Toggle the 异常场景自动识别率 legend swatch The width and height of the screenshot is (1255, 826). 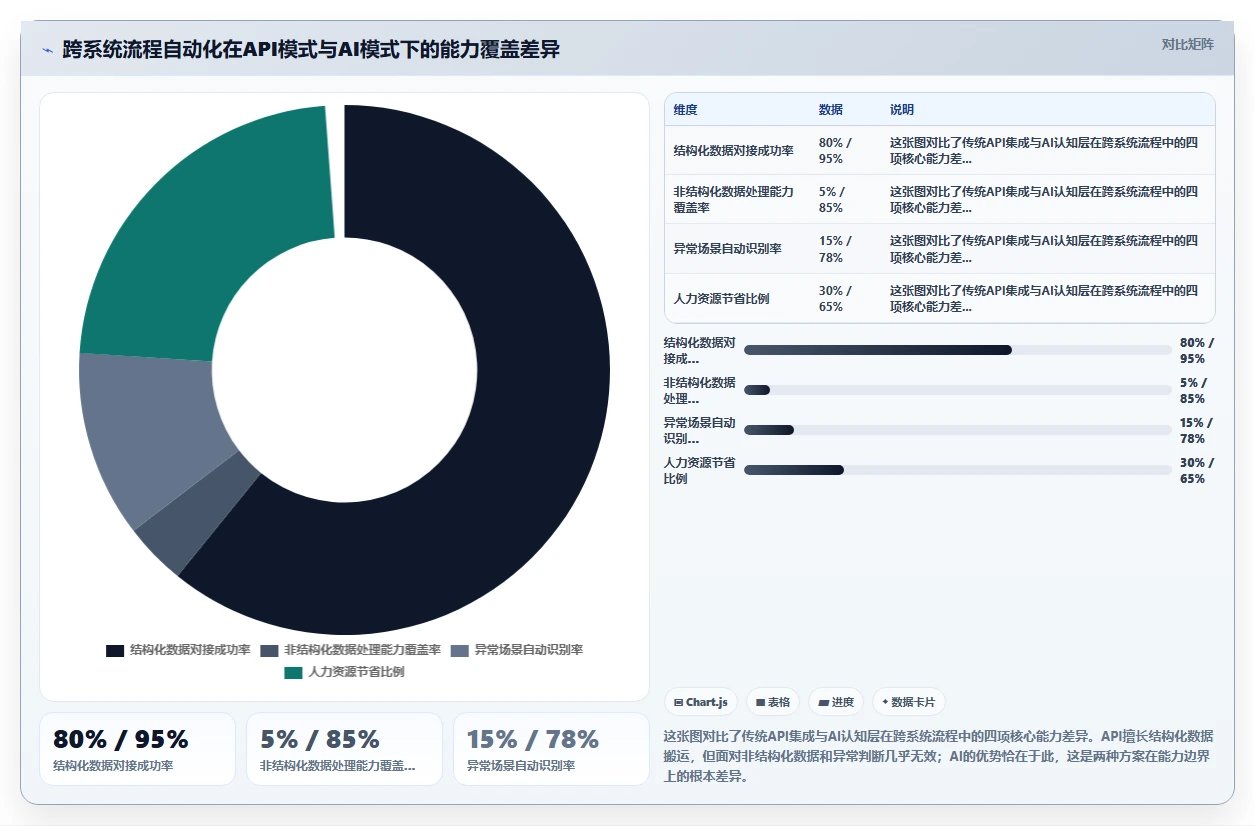[x=459, y=650]
